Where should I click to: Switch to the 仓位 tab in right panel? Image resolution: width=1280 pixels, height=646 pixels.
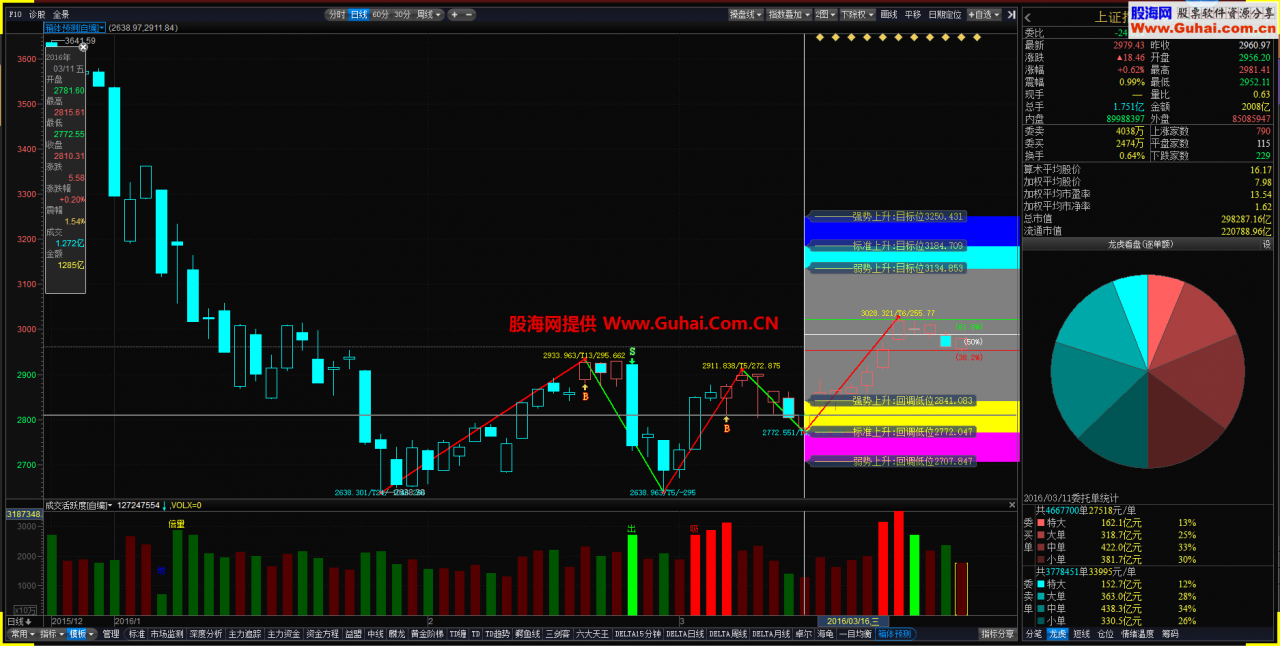(x=1105, y=634)
